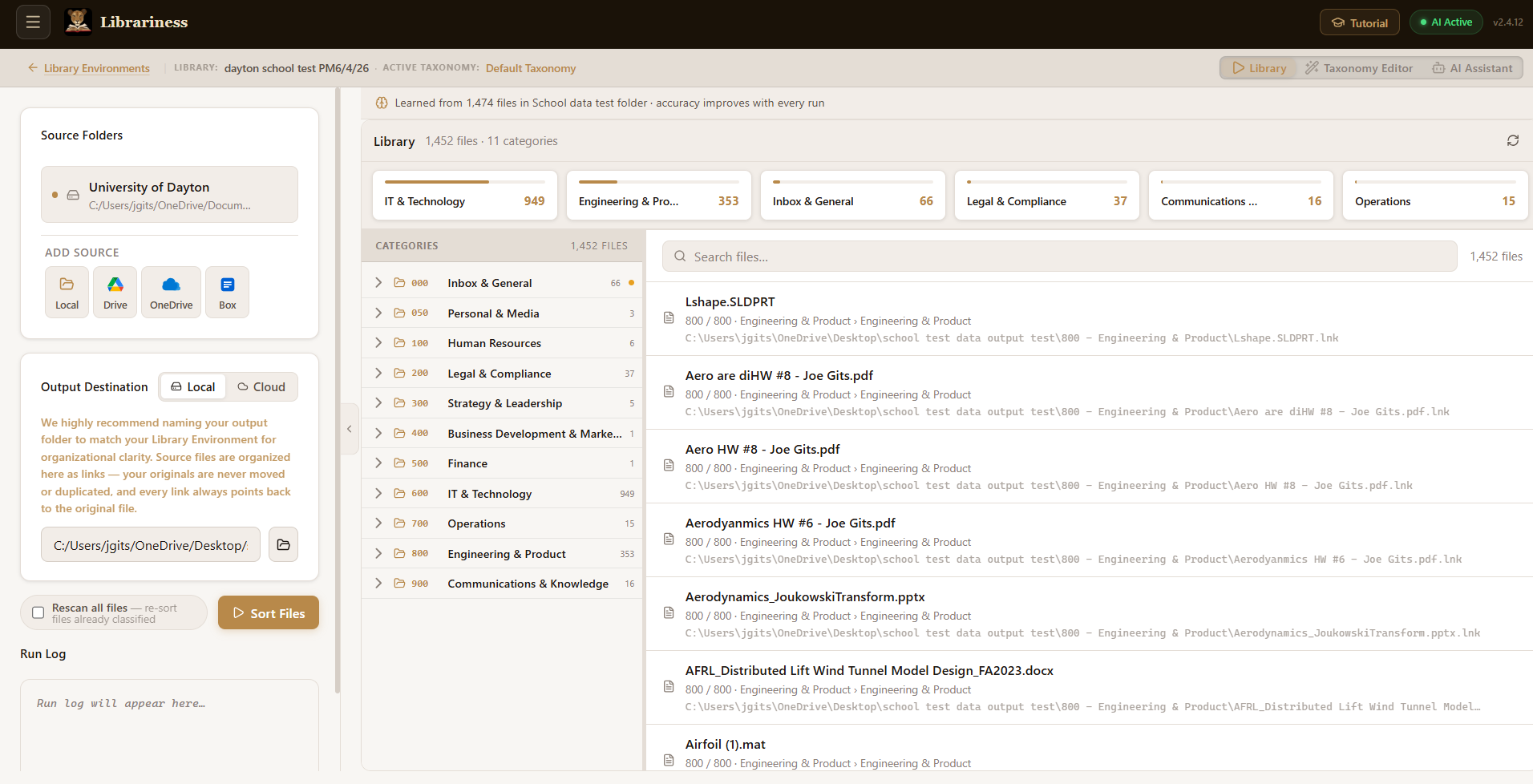This screenshot has height=784, width=1533.
Task: Select Operations category row
Action: [502, 523]
